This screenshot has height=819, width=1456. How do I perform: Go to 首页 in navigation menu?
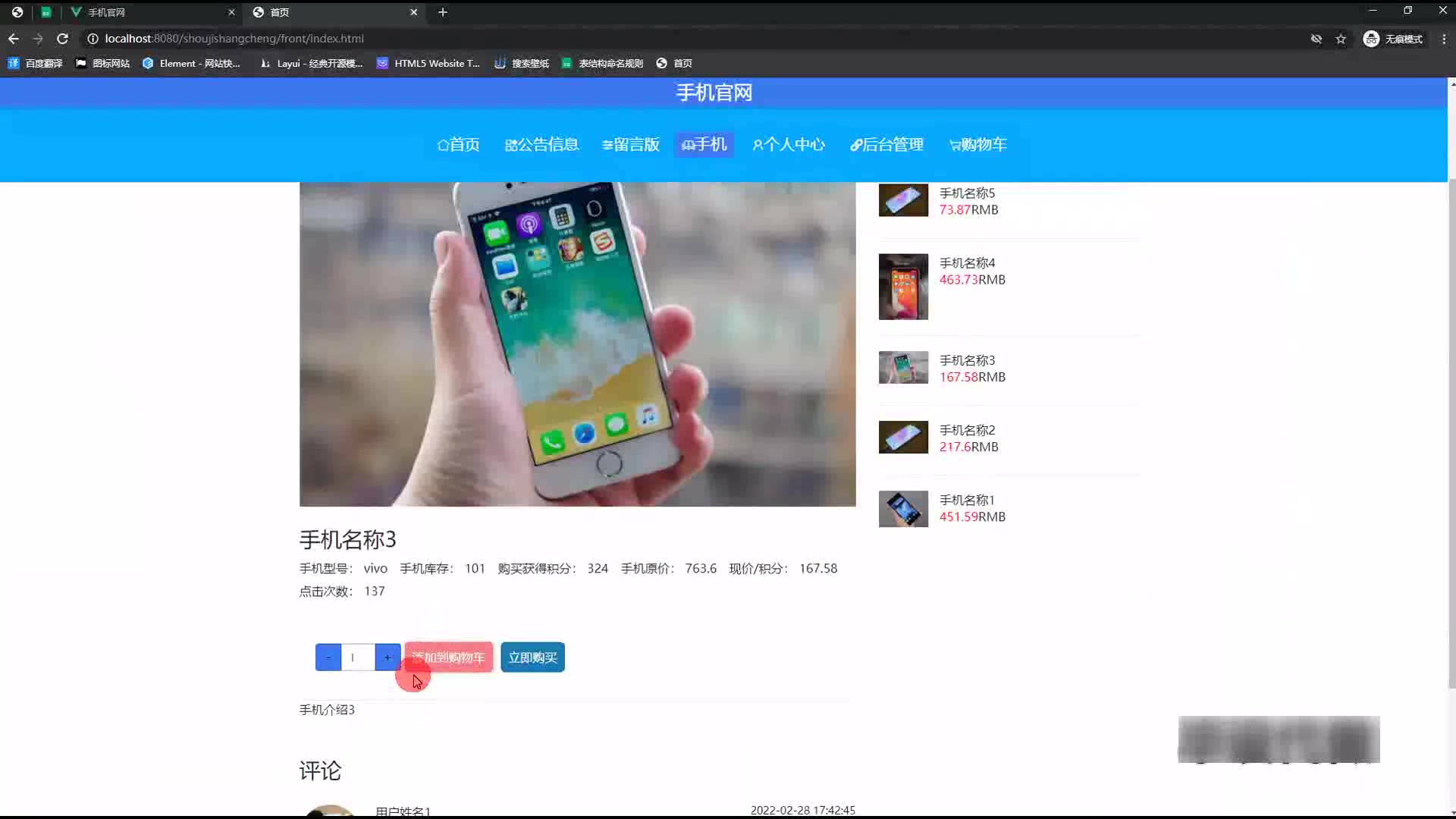458,144
